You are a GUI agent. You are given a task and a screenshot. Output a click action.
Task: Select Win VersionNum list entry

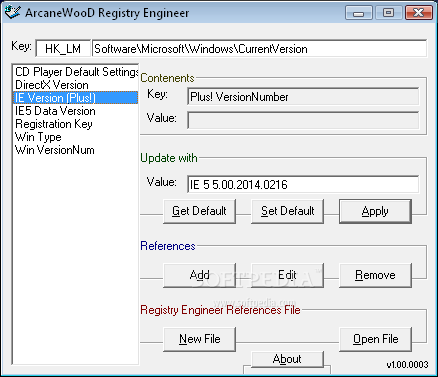(75, 150)
